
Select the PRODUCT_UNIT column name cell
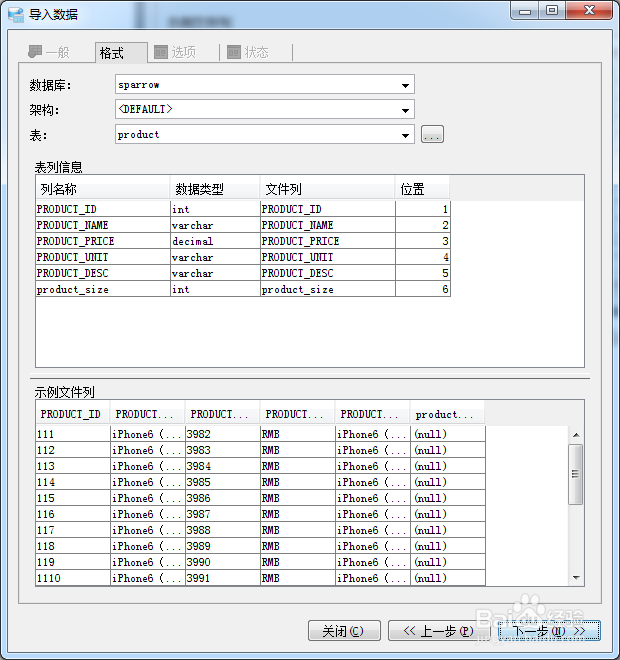tap(103, 257)
